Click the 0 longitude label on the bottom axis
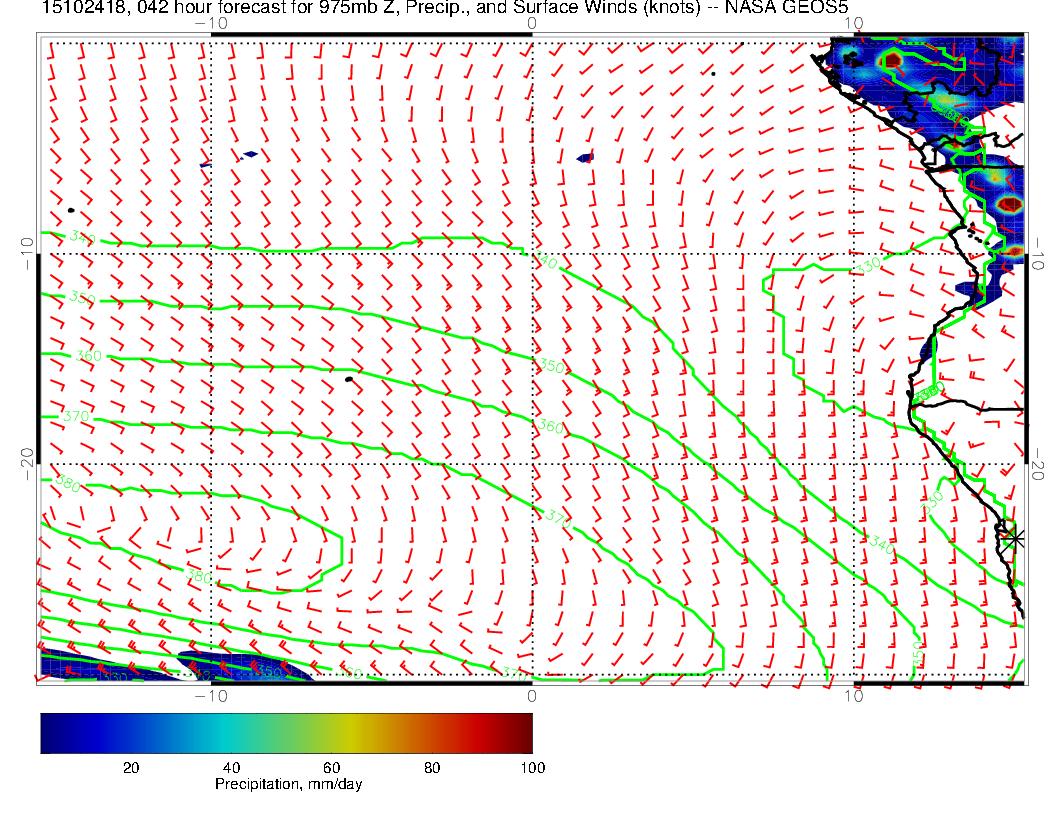 532,694
